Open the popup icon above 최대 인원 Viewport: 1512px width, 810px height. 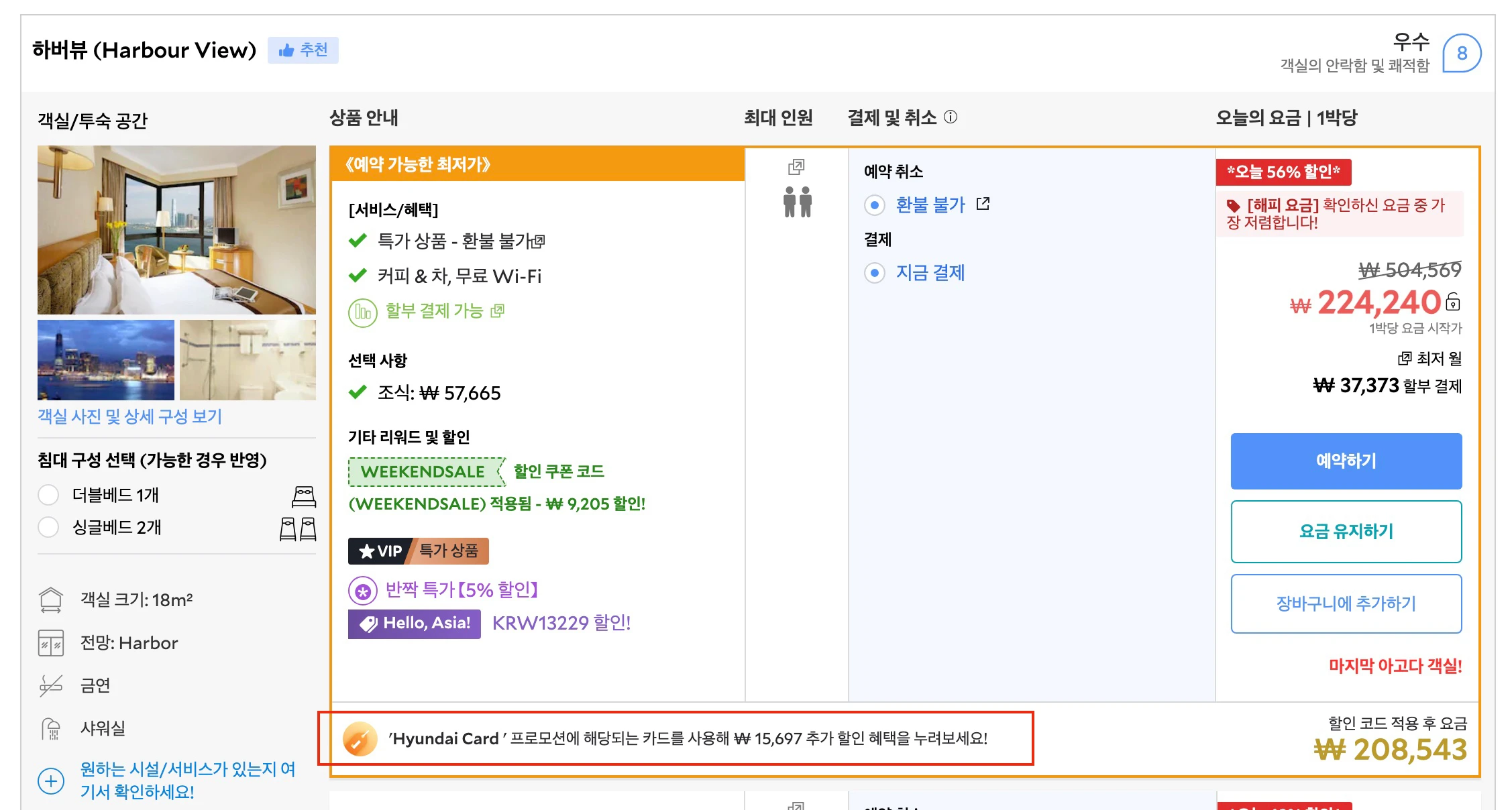click(x=796, y=168)
